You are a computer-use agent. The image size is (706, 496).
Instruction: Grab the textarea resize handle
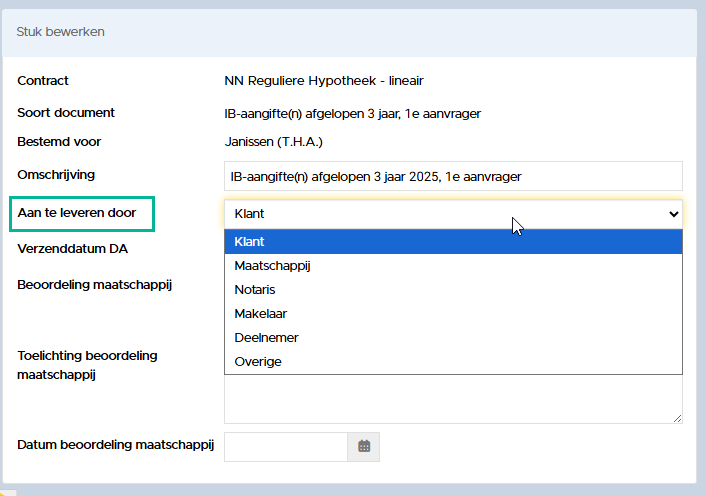[x=677, y=419]
